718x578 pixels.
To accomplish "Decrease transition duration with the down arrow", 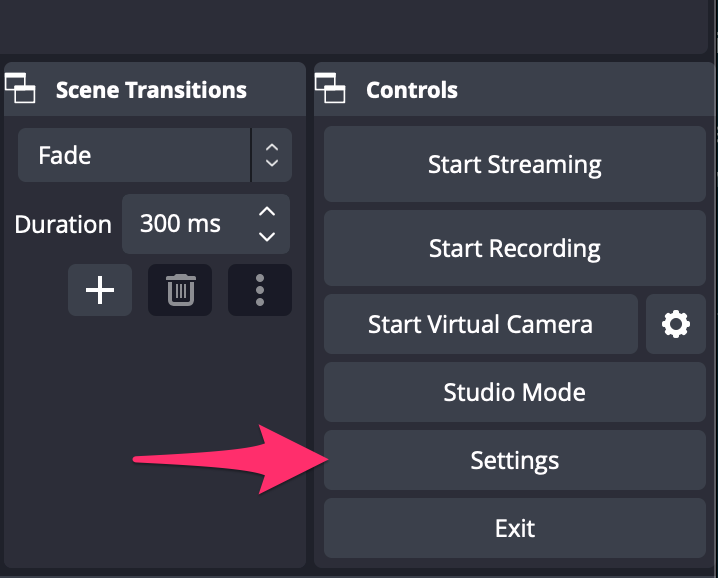I will click(x=267, y=236).
